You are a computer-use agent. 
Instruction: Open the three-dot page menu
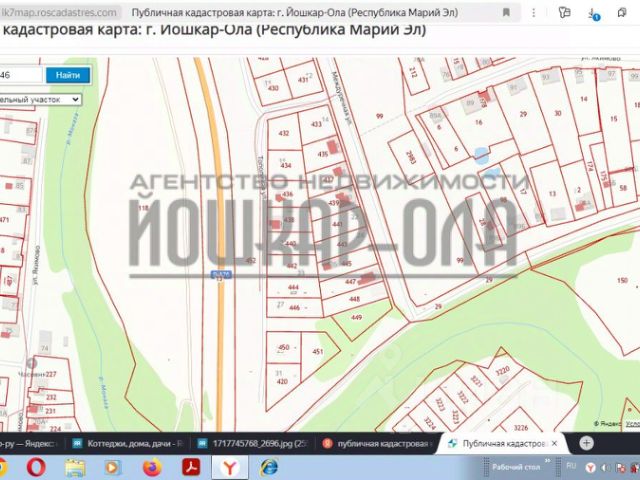click(533, 13)
